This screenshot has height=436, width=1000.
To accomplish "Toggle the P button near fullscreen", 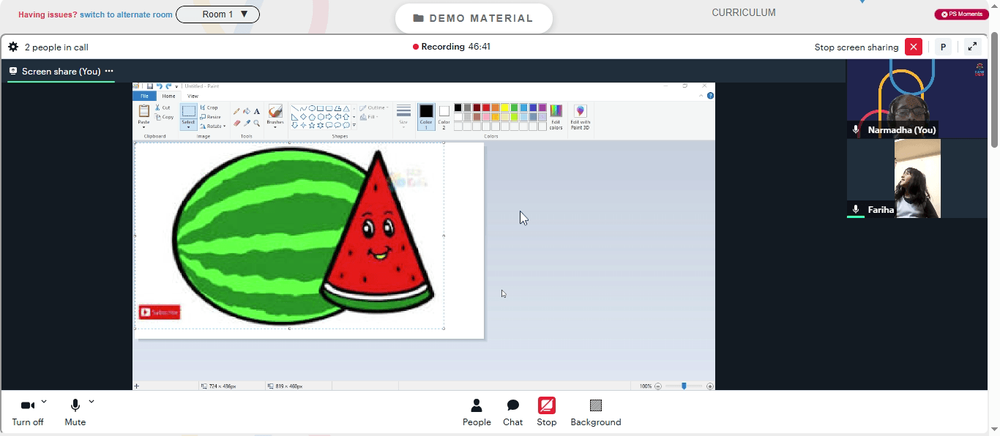I will (943, 47).
